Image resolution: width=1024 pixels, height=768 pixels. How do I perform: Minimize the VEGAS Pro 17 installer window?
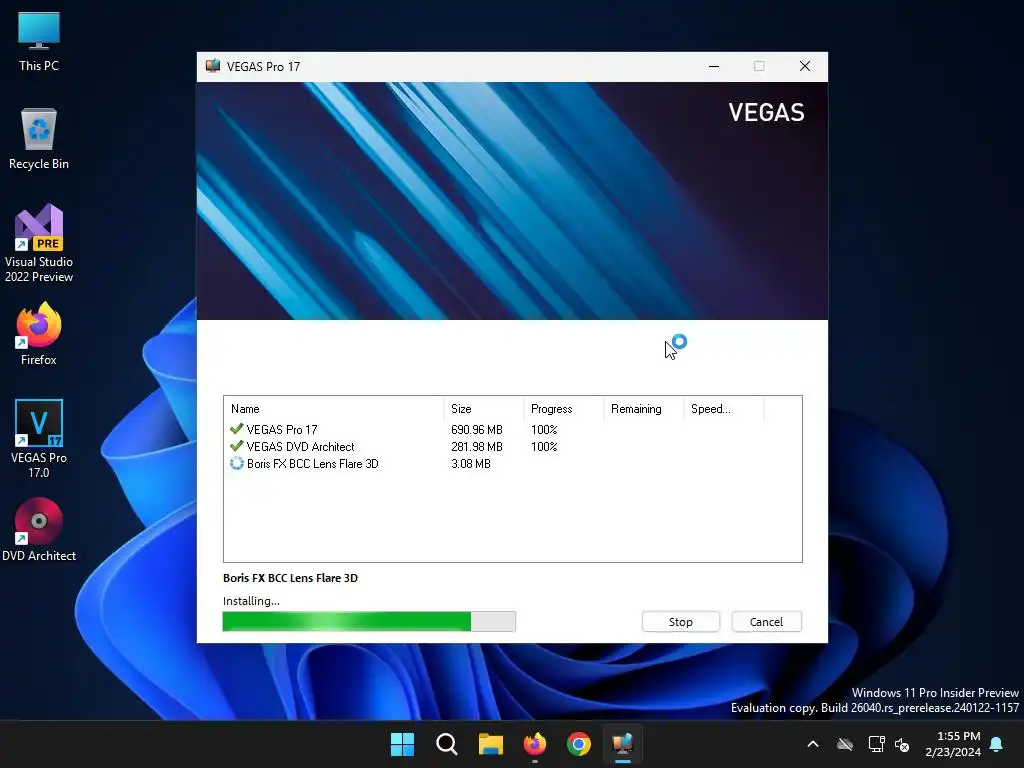[714, 66]
